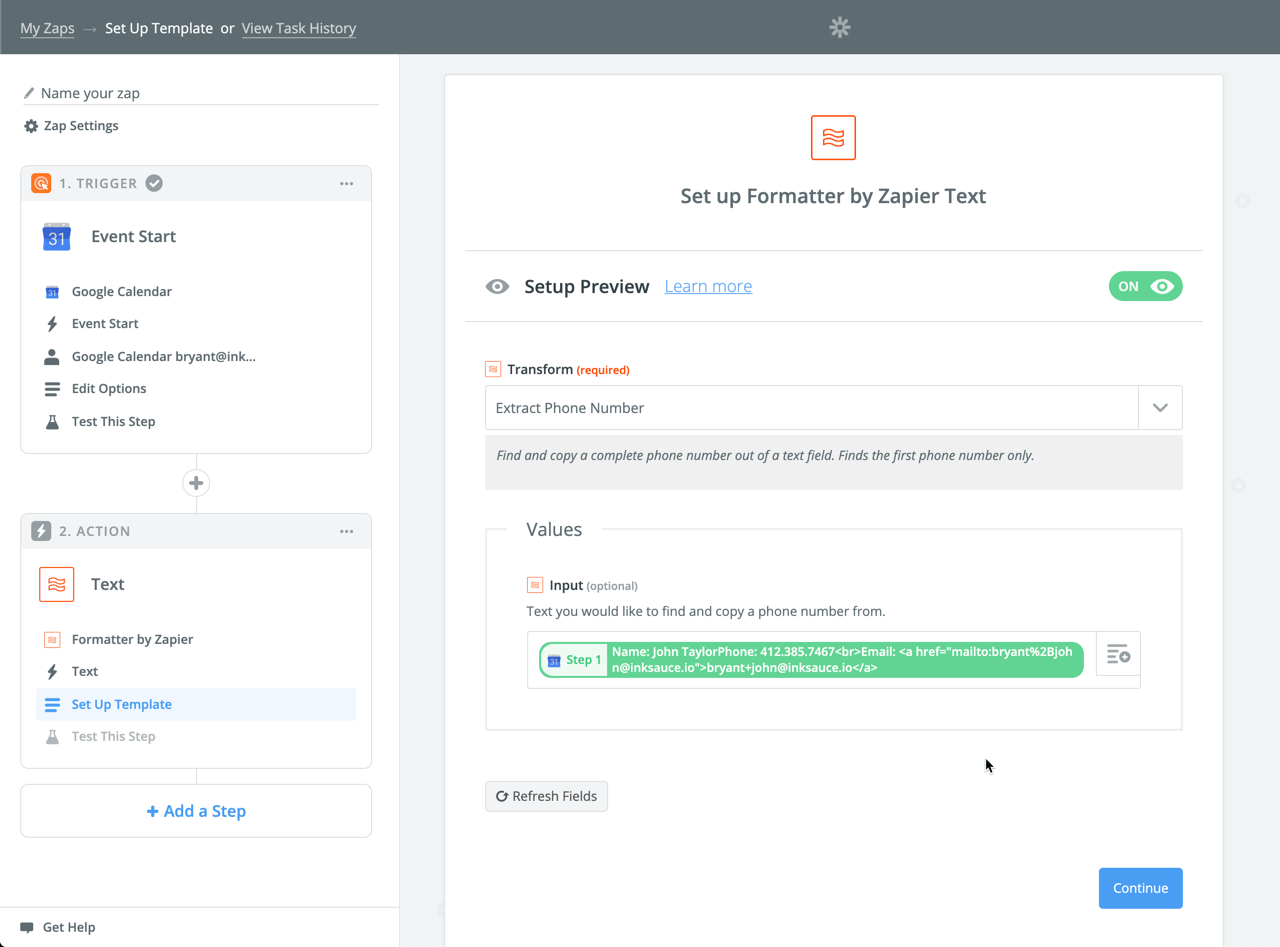Click the speech bubble icon beside Get Help
Image resolution: width=1280 pixels, height=947 pixels.
click(x=27, y=928)
